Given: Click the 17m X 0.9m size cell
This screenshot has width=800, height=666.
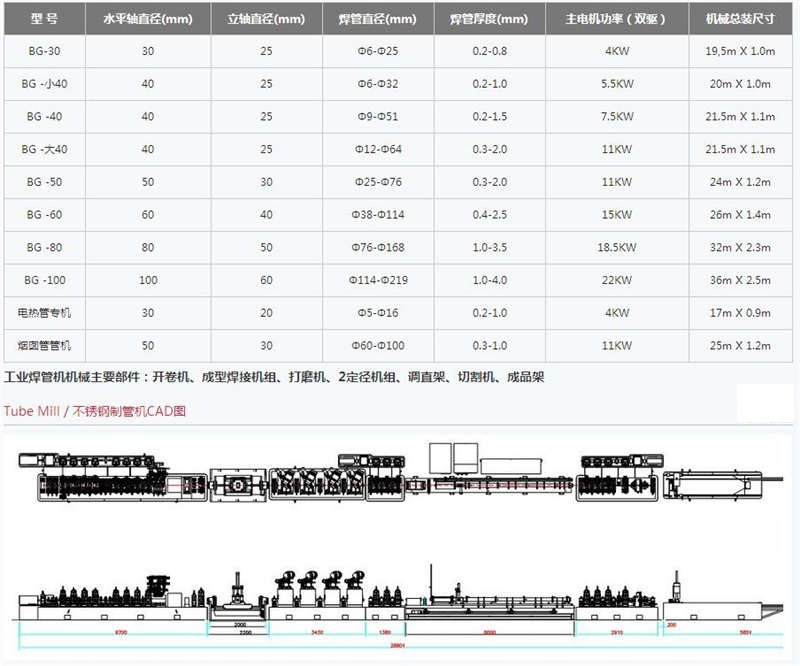Looking at the screenshot, I should [x=740, y=313].
